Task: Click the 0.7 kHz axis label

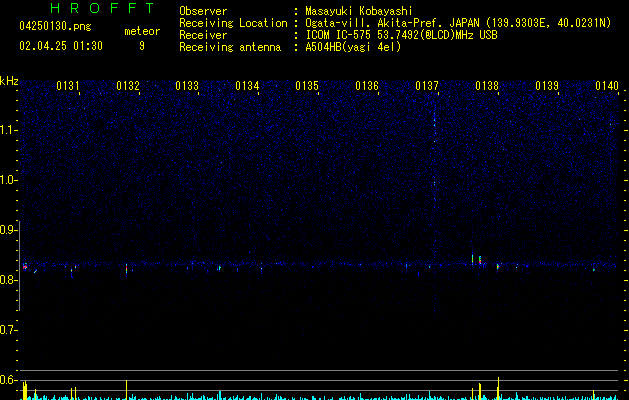Action: (x=7, y=330)
